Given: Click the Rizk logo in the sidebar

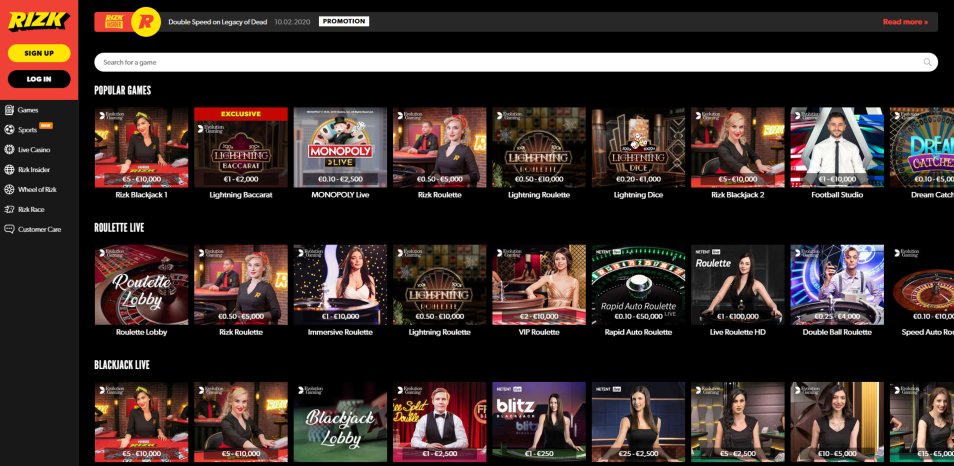Looking at the screenshot, I should click(x=39, y=21).
